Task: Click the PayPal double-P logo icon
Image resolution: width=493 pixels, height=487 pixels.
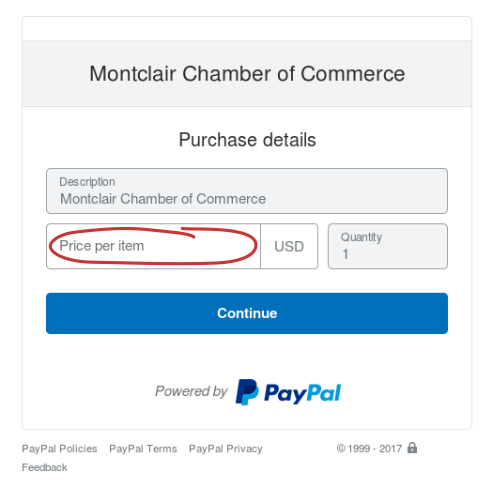Action: 247,392
